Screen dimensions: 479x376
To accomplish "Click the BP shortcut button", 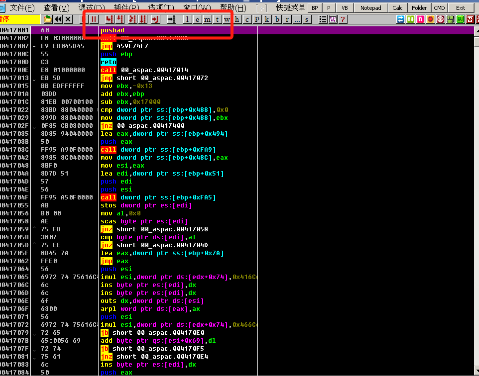I will pos(315,8).
